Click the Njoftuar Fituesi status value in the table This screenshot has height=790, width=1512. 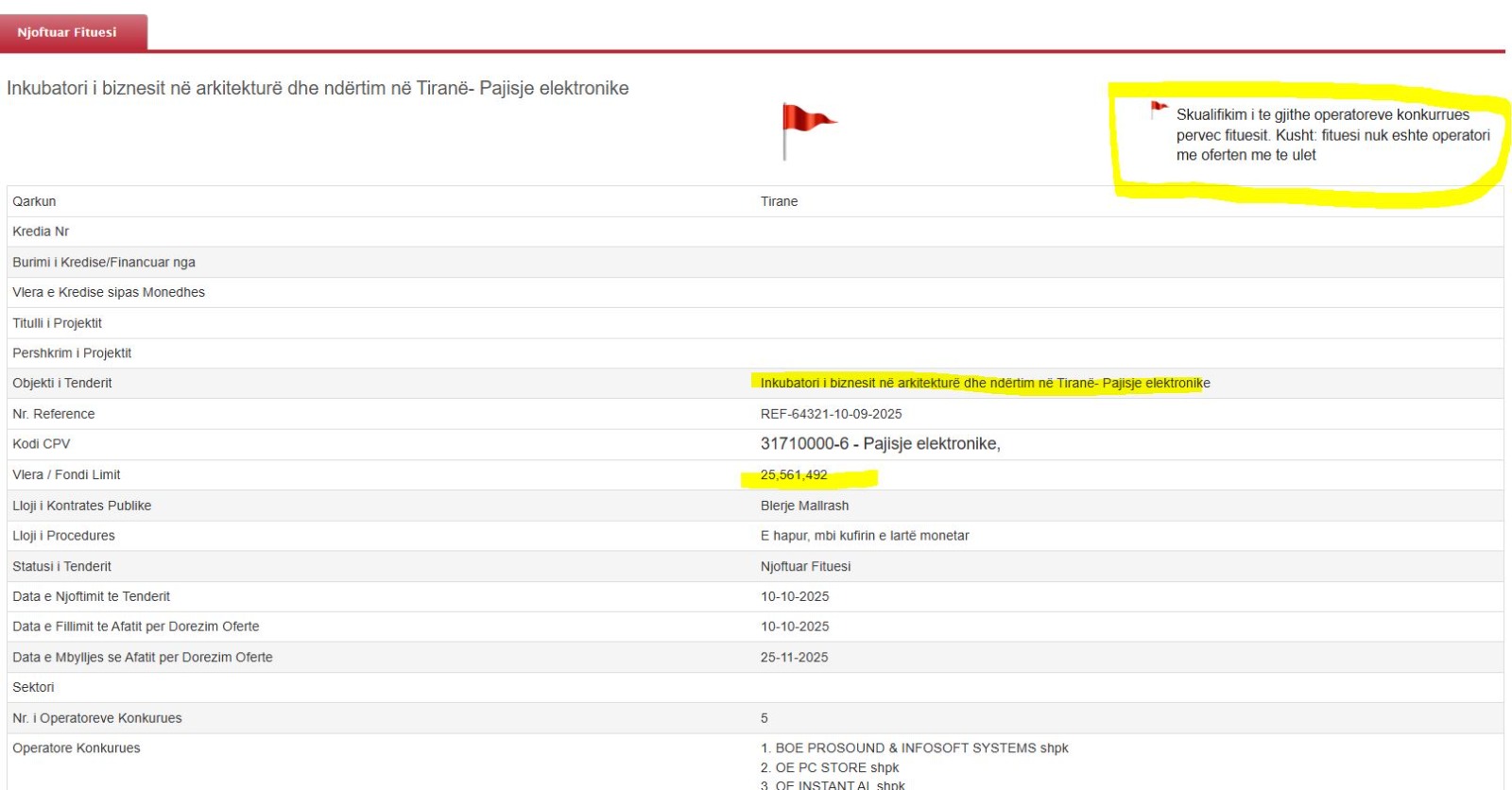click(805, 566)
